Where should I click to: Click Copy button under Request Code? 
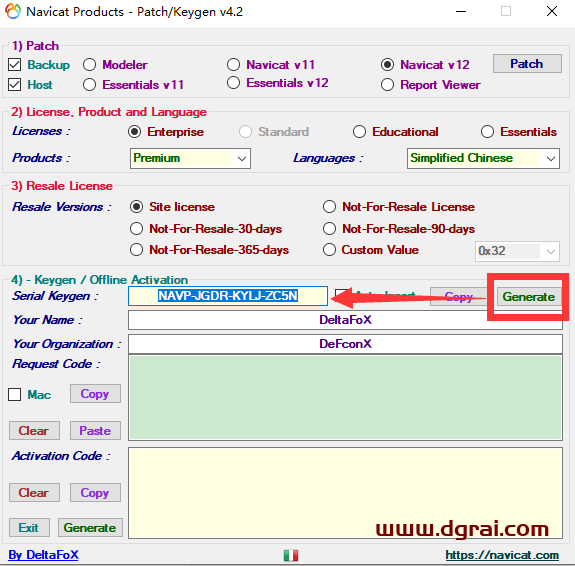(95, 394)
